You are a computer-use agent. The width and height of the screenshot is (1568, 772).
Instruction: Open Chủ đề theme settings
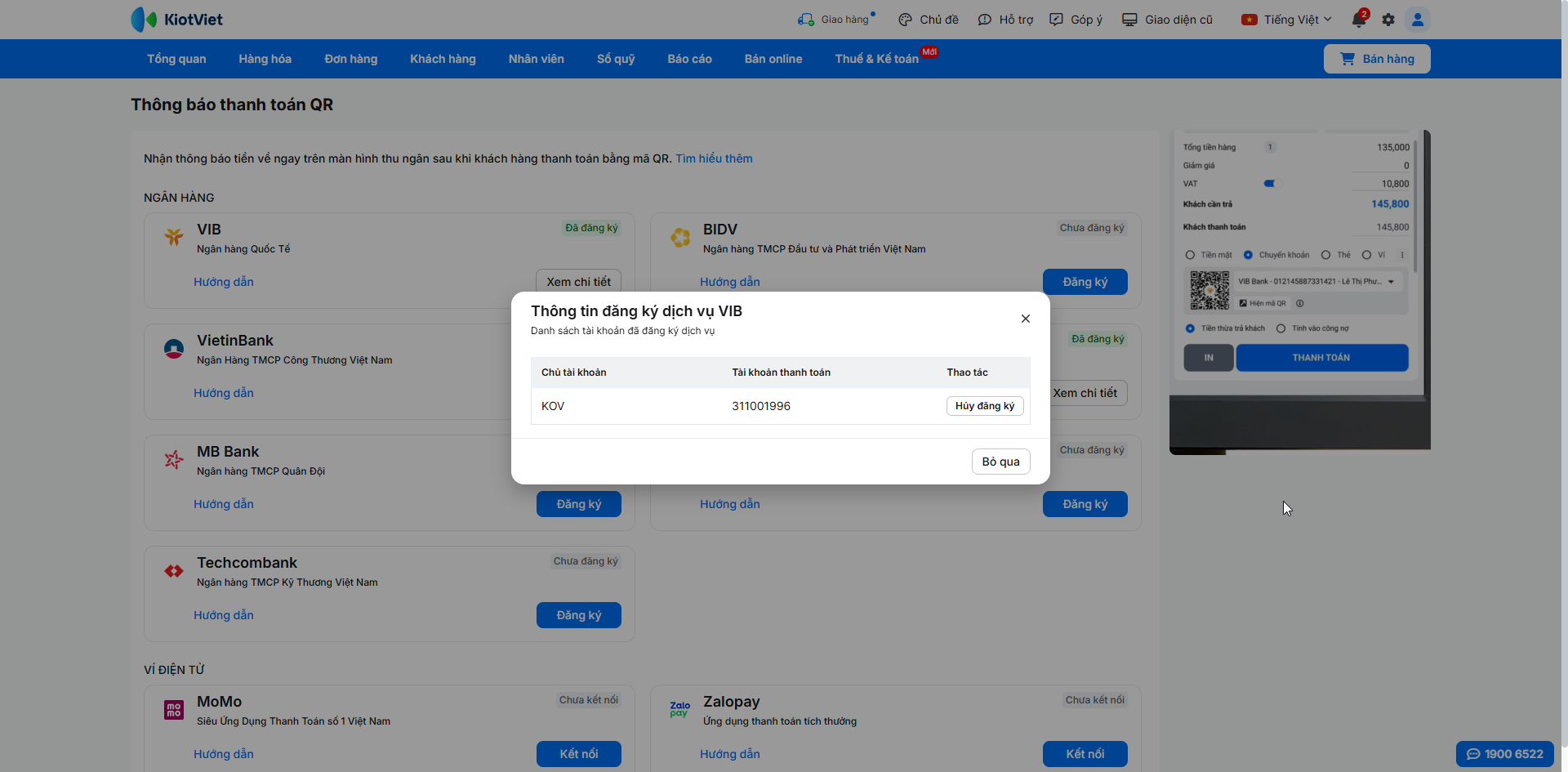pyautogui.click(x=929, y=20)
